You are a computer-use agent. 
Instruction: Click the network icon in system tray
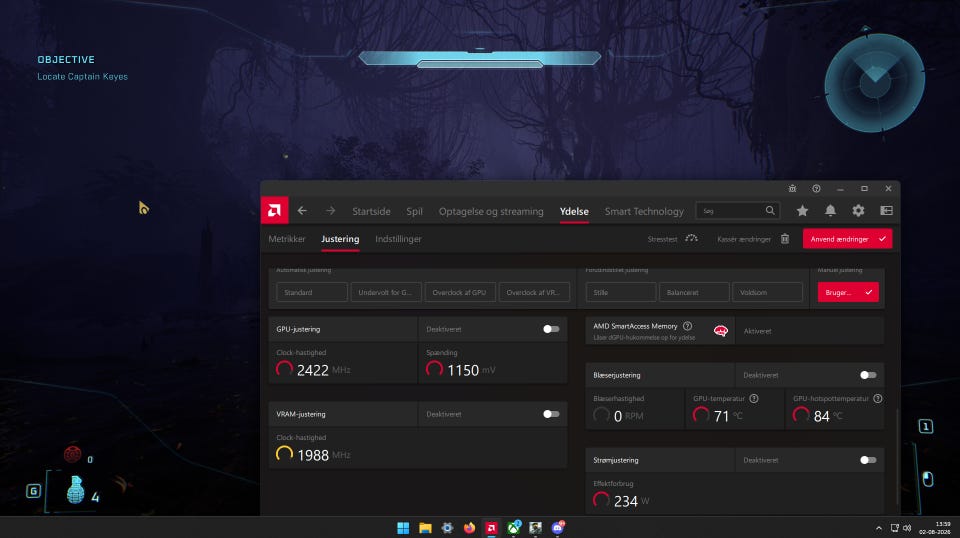point(894,528)
